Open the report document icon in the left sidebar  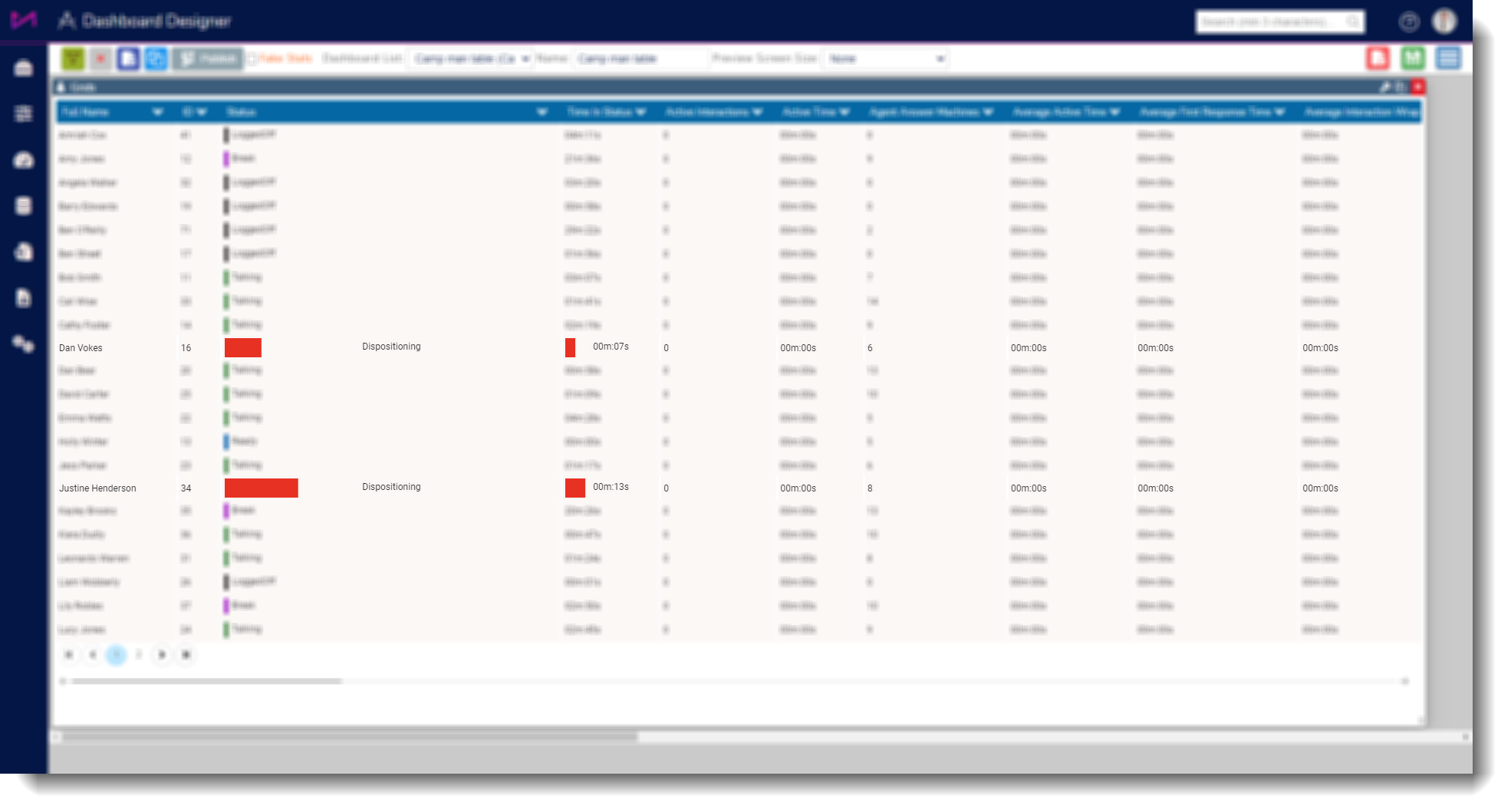(x=24, y=251)
